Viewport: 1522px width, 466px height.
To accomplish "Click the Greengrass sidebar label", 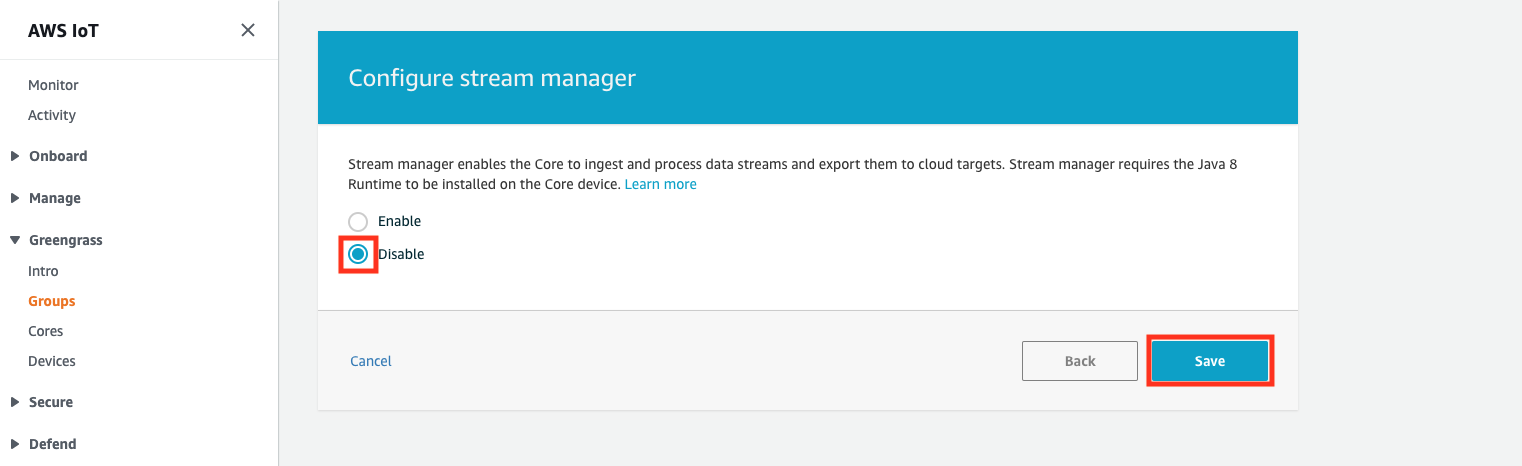I will pyautogui.click(x=66, y=240).
